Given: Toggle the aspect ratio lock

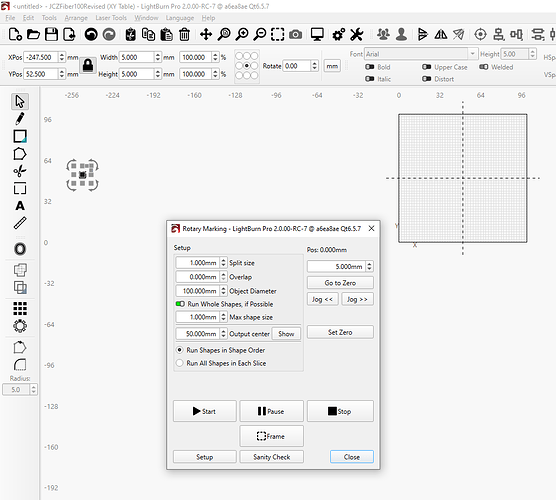Looking at the screenshot, I should tap(88, 65).
